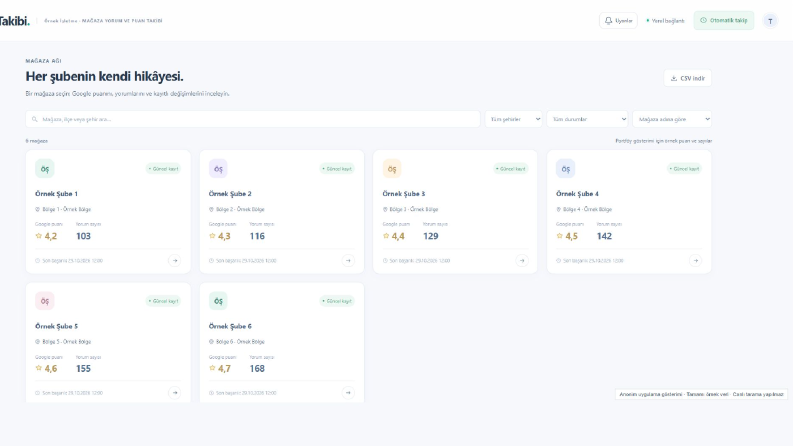Click the star icon beside rating 4,3
The width and height of the screenshot is (793, 446).
tap(212, 236)
